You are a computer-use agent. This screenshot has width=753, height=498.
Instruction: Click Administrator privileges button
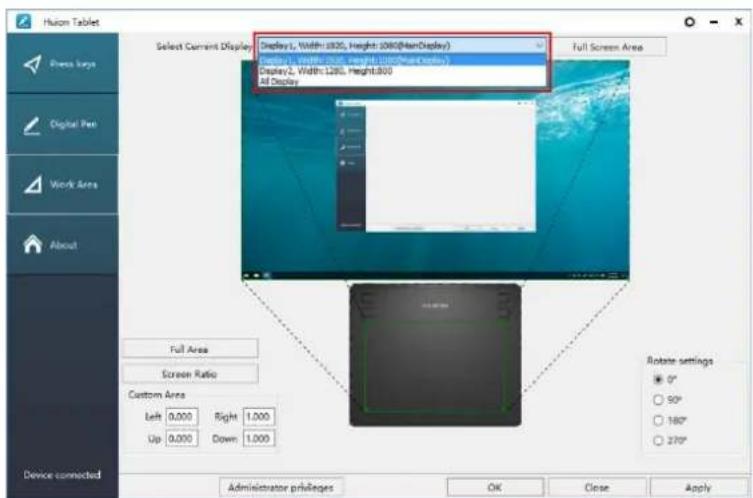coord(281,487)
